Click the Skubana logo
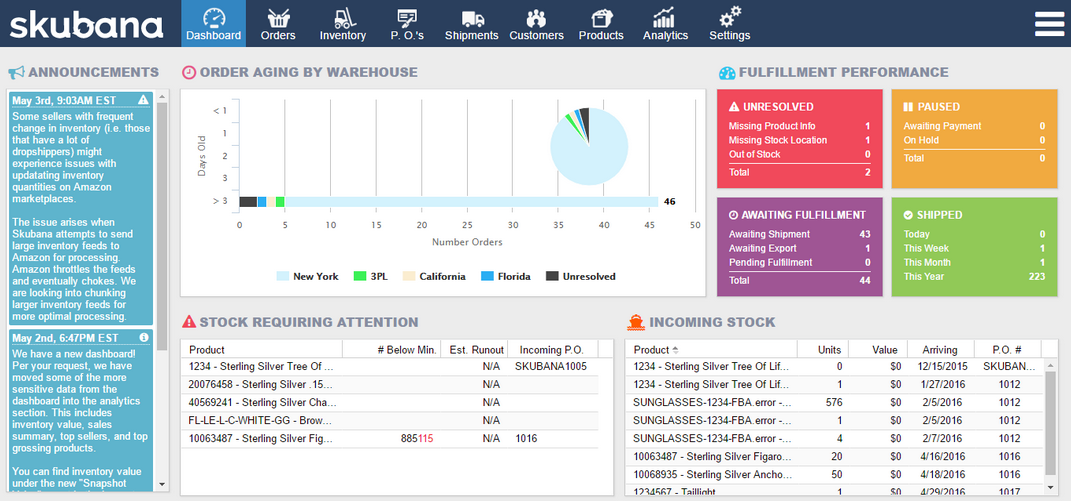This screenshot has height=501, width=1071. point(87,25)
